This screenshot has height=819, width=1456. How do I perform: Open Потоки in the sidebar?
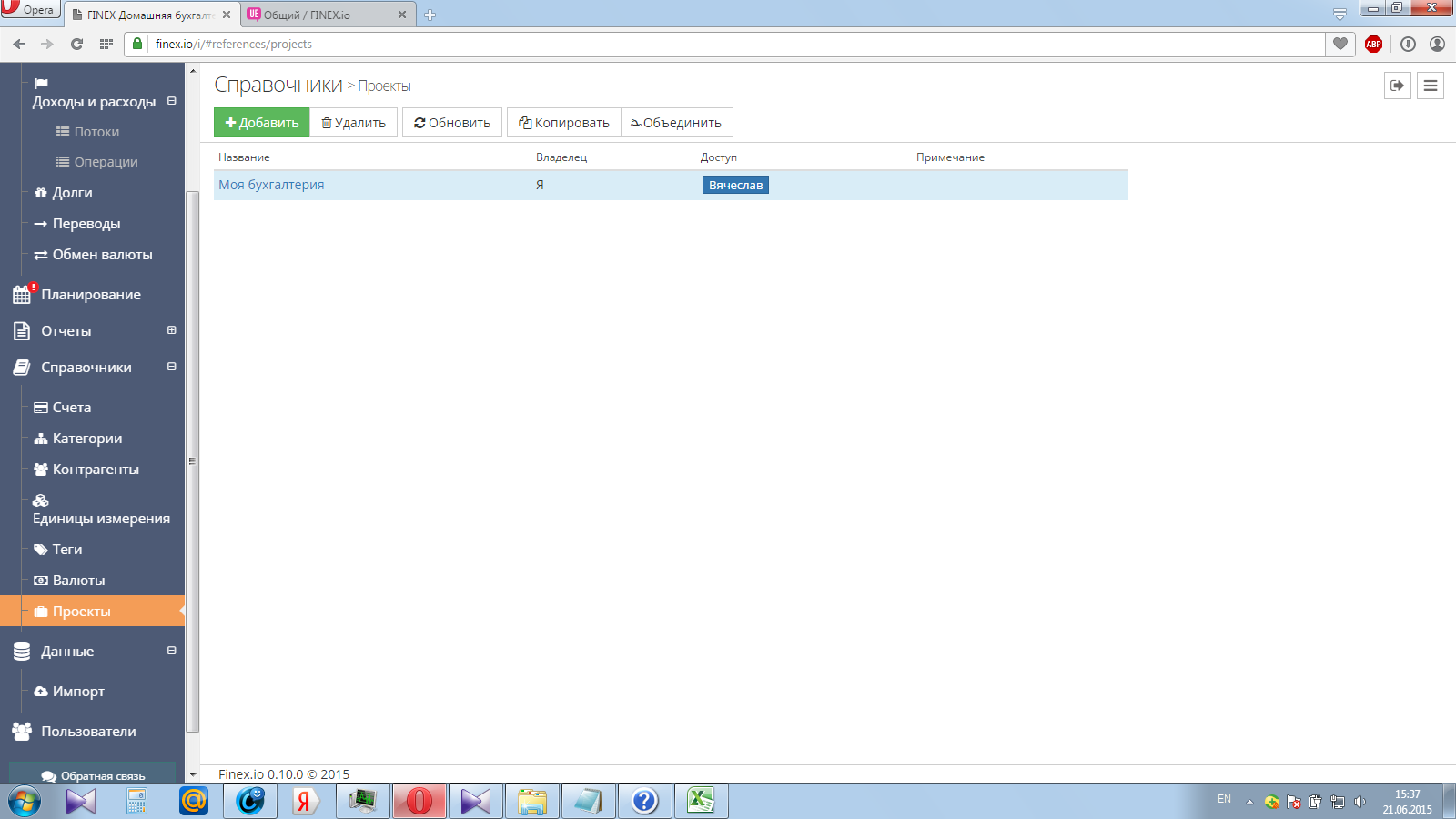pyautogui.click(x=88, y=132)
